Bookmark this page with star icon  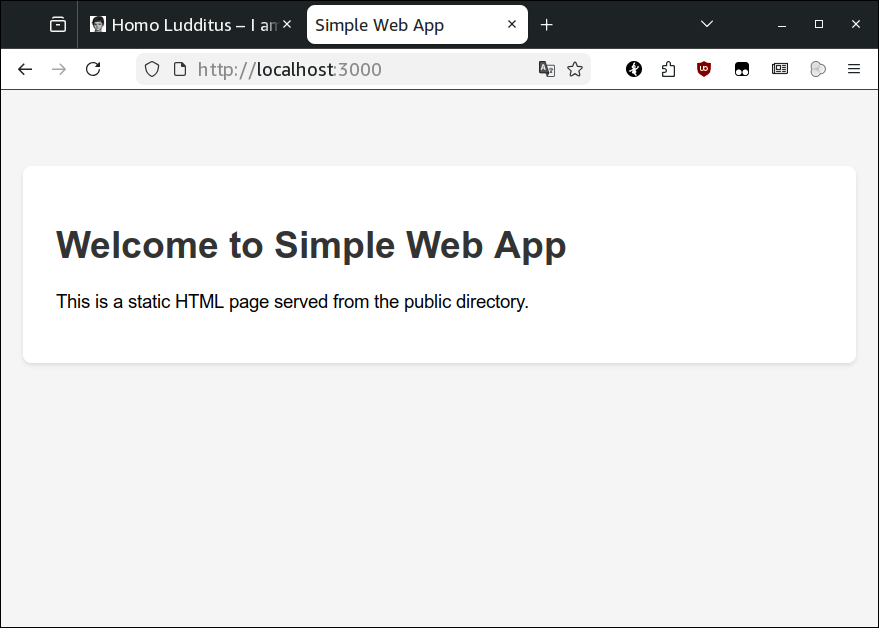[x=575, y=69]
